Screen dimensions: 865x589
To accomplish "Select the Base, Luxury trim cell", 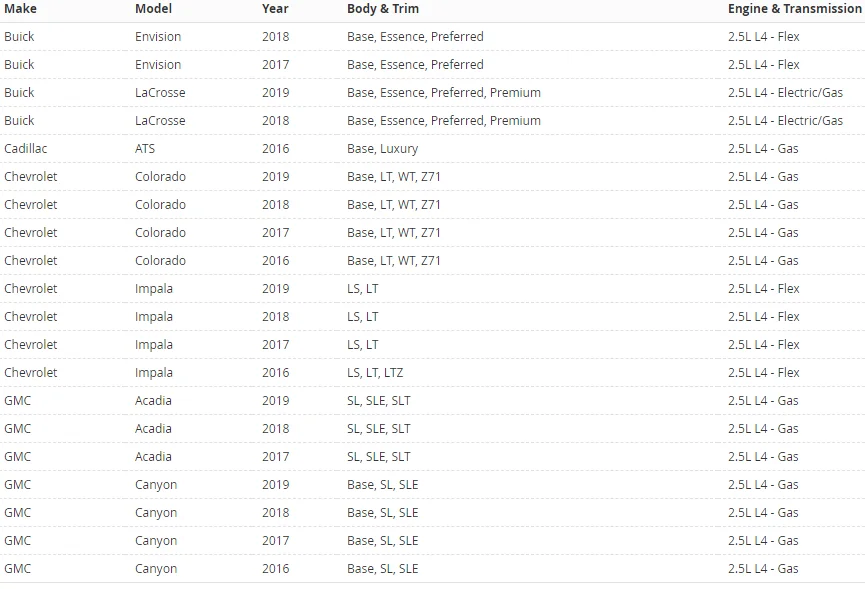I will tap(382, 149).
